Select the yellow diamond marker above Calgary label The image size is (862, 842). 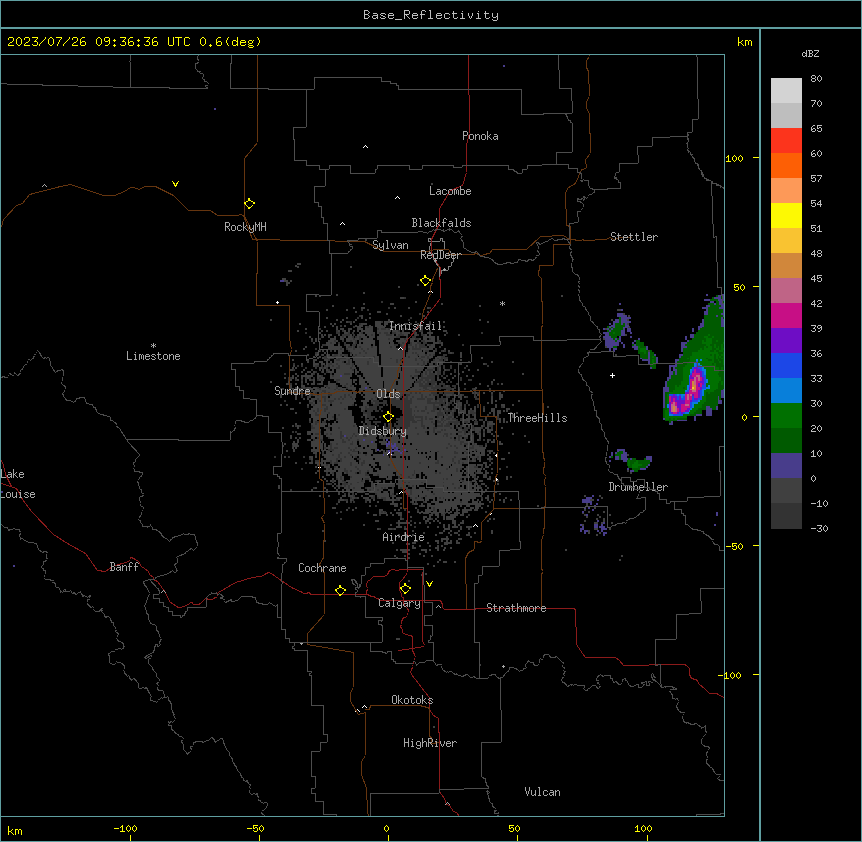pos(405,589)
